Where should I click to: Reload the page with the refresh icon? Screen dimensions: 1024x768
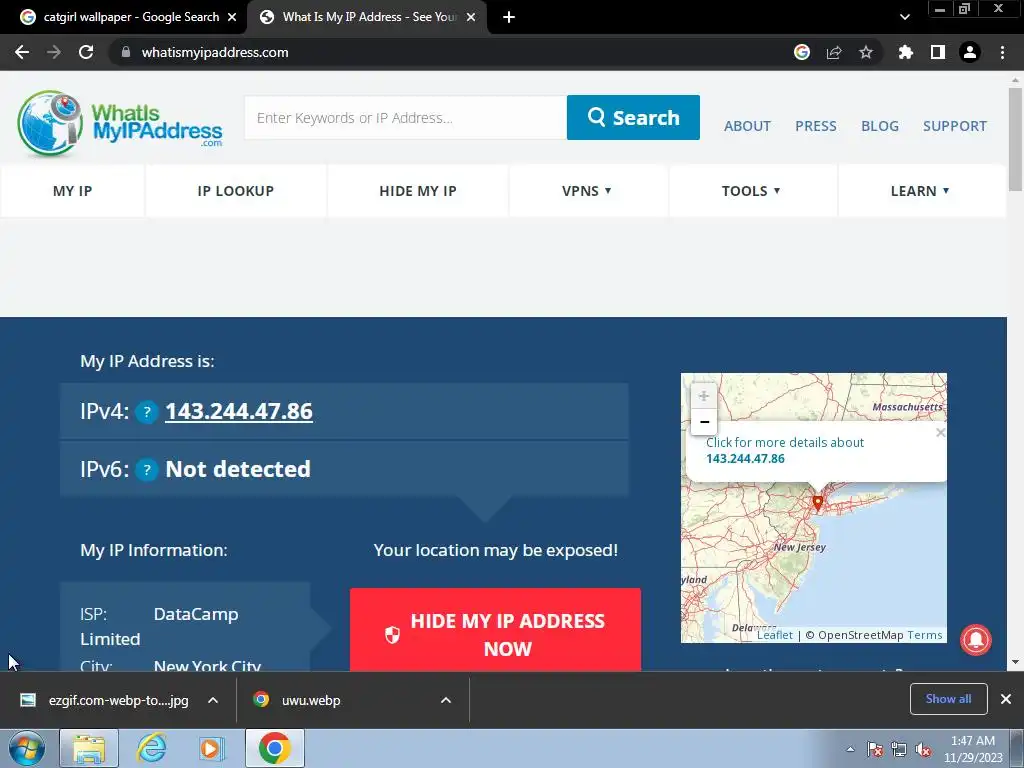pos(86,52)
